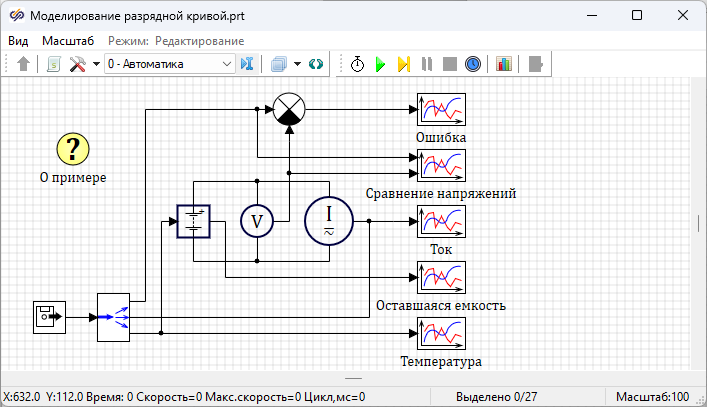This screenshot has width=707, height=407.
Task: Select the voltmeter V block
Action: (x=256, y=221)
